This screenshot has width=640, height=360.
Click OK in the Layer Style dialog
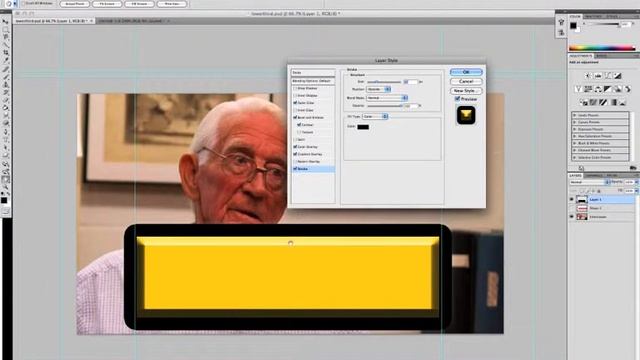click(466, 72)
